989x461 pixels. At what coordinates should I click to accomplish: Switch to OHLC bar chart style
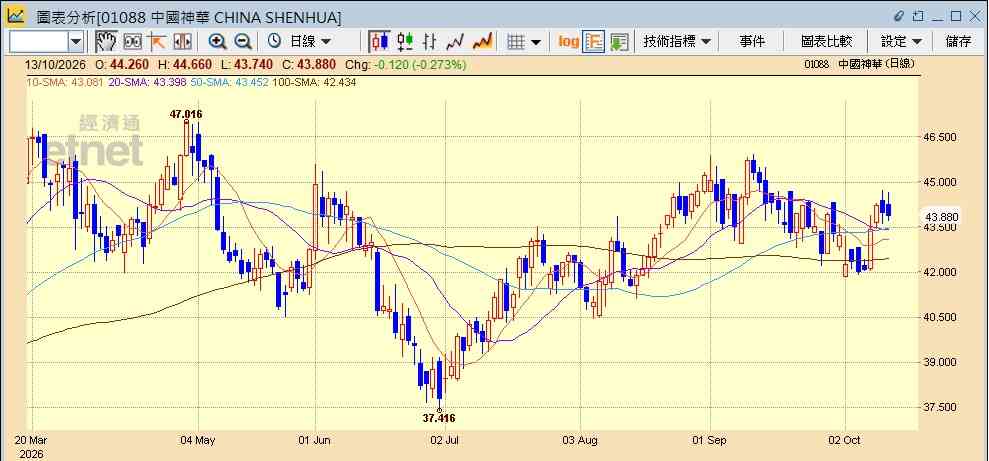[x=430, y=42]
